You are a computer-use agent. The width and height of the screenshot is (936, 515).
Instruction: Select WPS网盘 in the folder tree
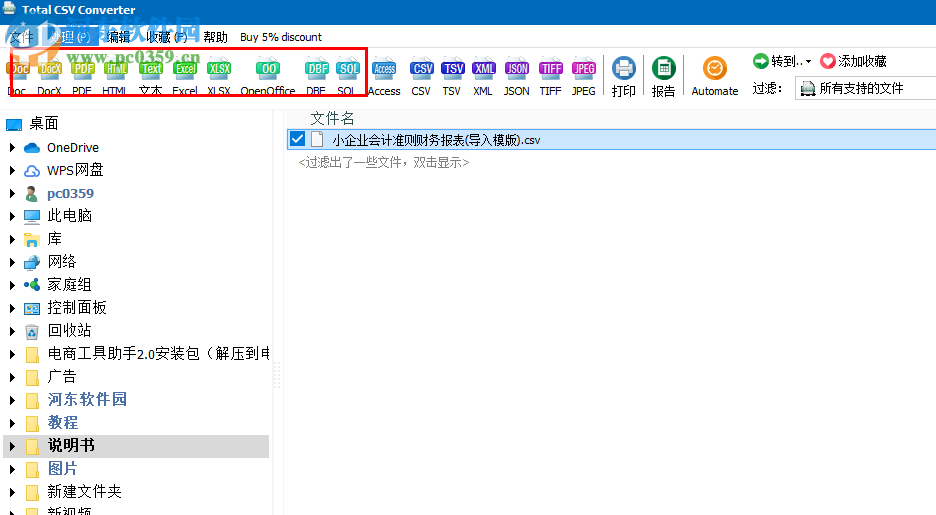click(75, 170)
